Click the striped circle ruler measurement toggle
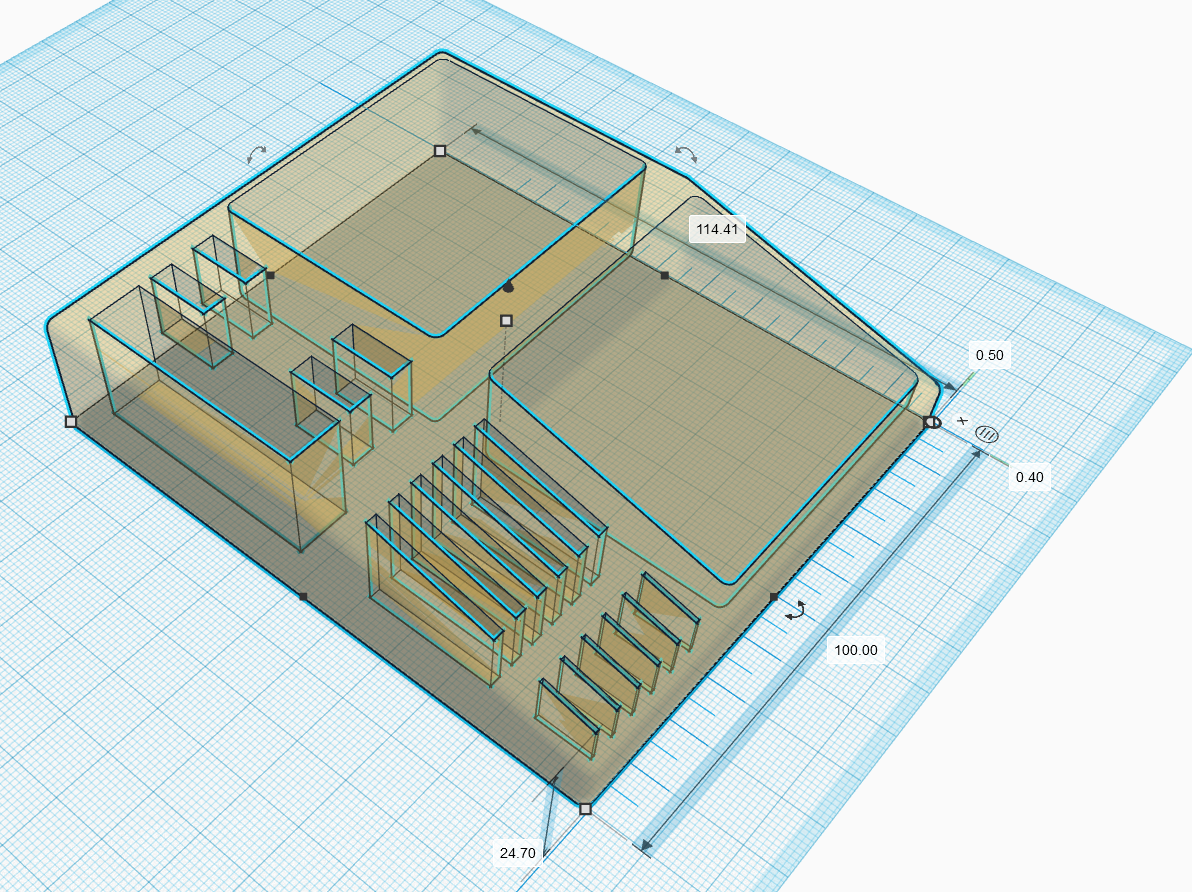1192x892 pixels. 987,434
